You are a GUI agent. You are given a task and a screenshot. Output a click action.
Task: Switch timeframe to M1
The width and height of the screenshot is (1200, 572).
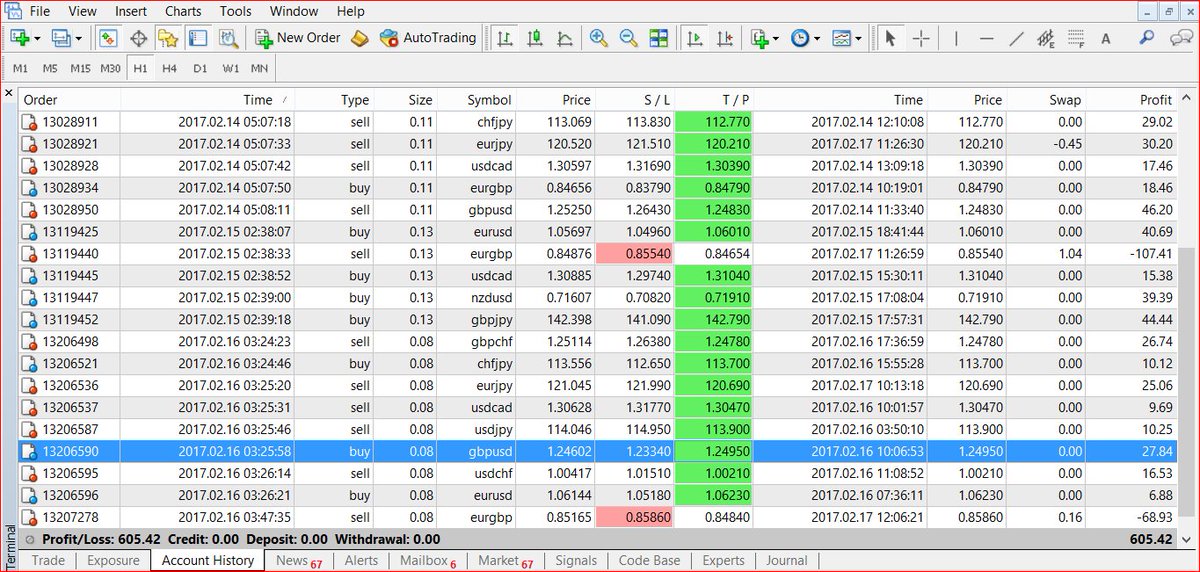click(21, 68)
